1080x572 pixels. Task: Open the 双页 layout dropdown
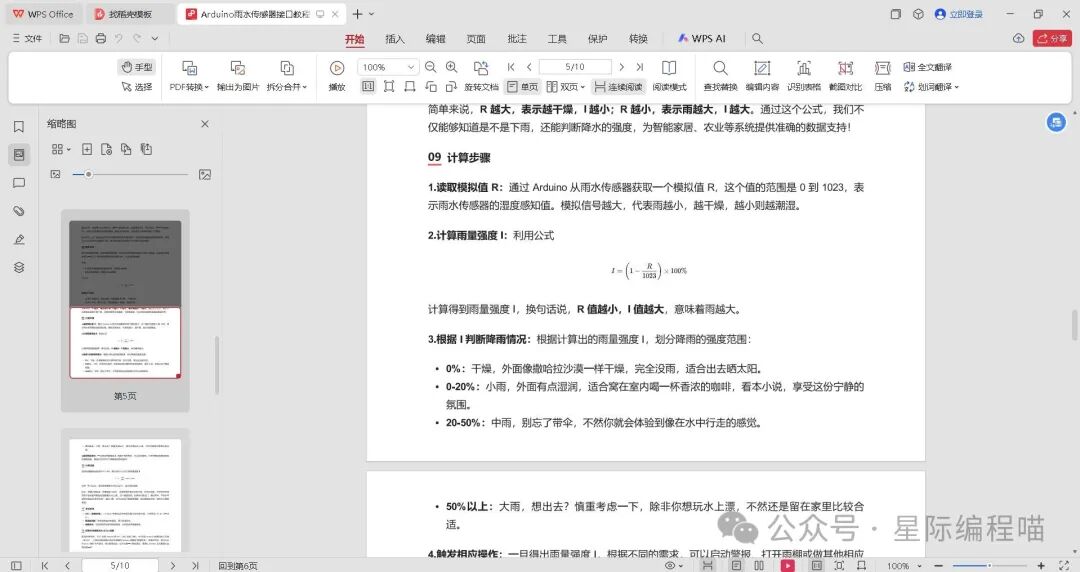point(565,87)
